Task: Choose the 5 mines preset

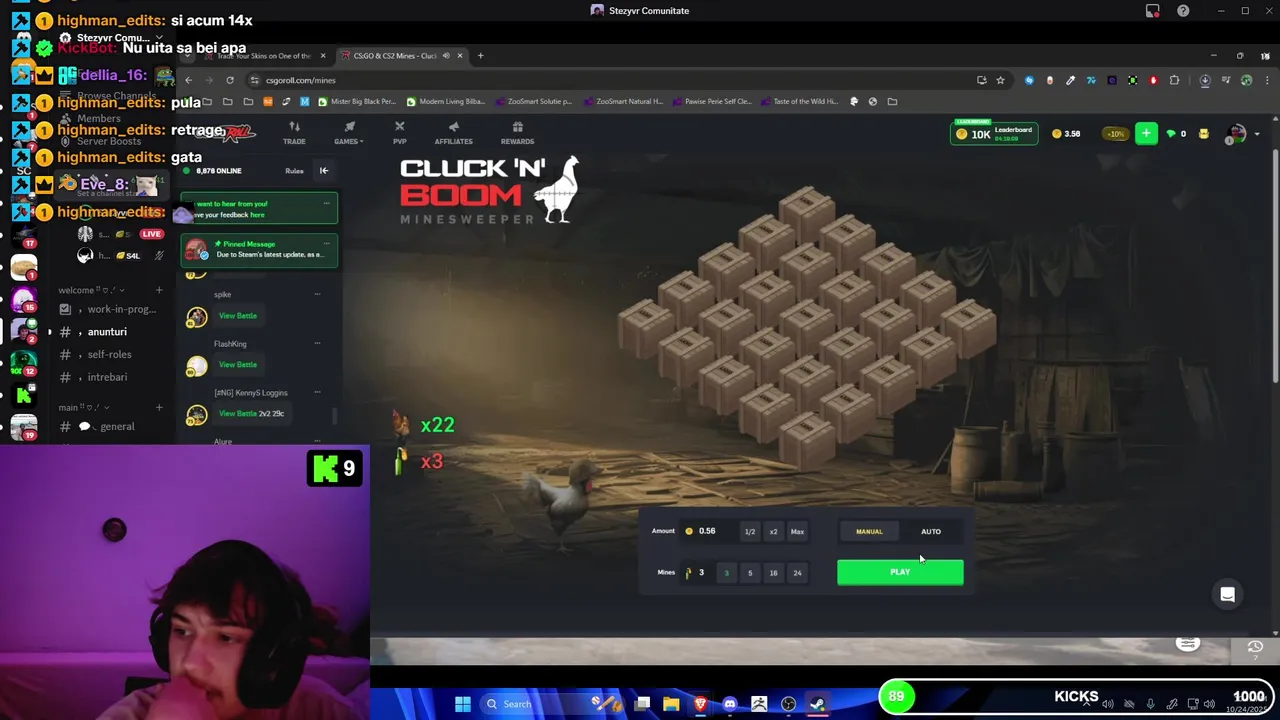Action: click(749, 573)
